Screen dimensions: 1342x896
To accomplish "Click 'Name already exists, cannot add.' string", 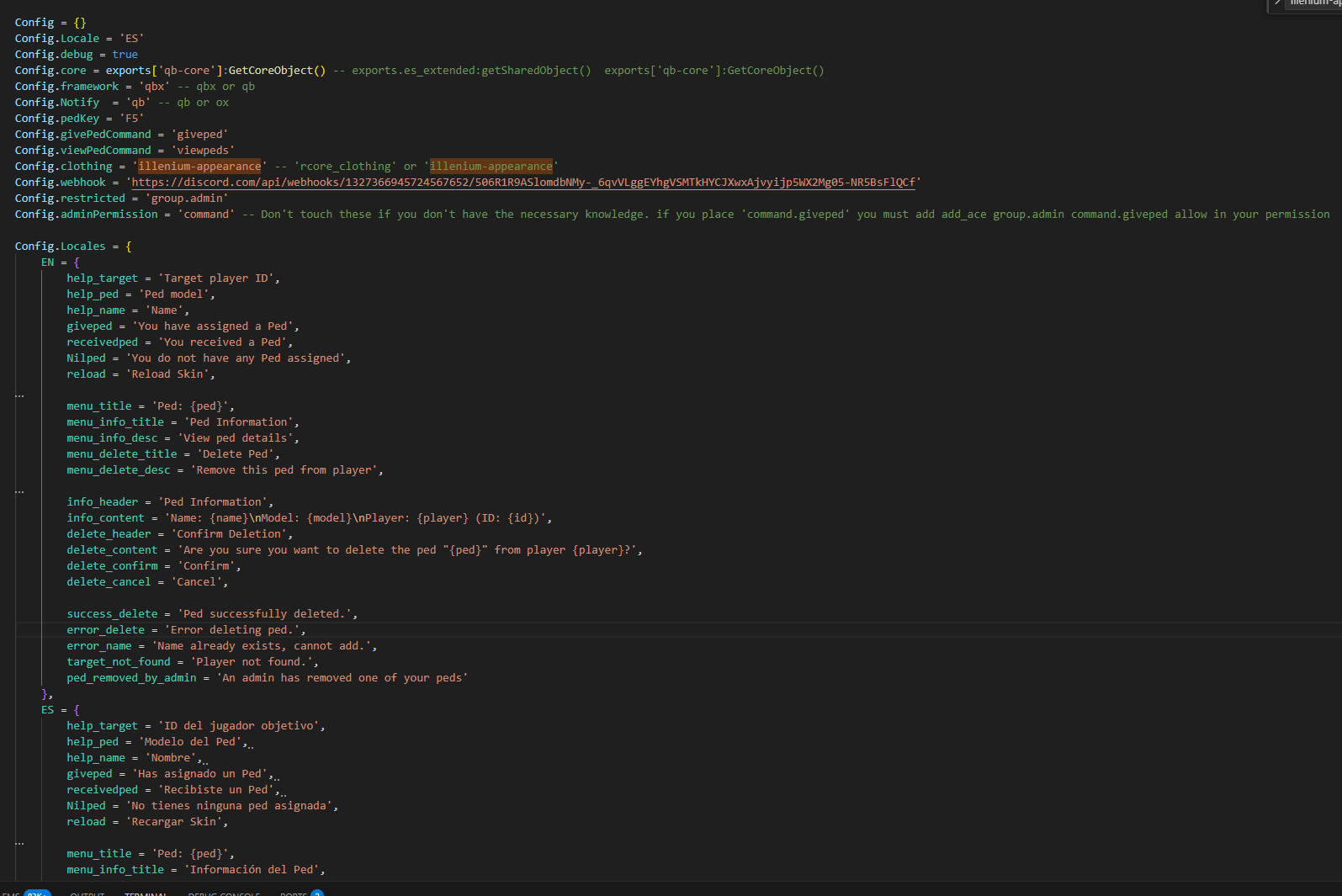I will (x=261, y=646).
